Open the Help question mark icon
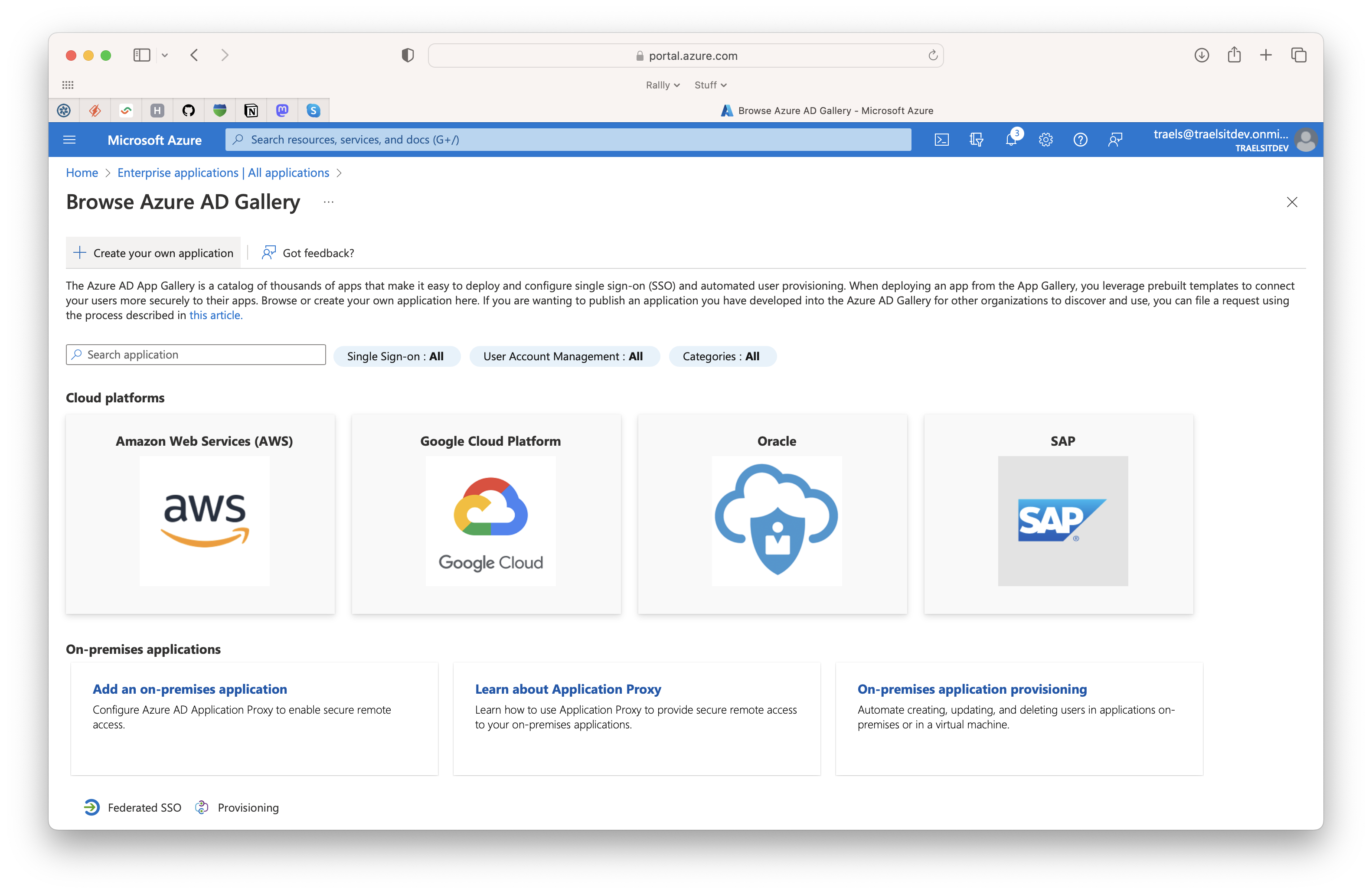Viewport: 1372px width, 894px height. [1080, 140]
